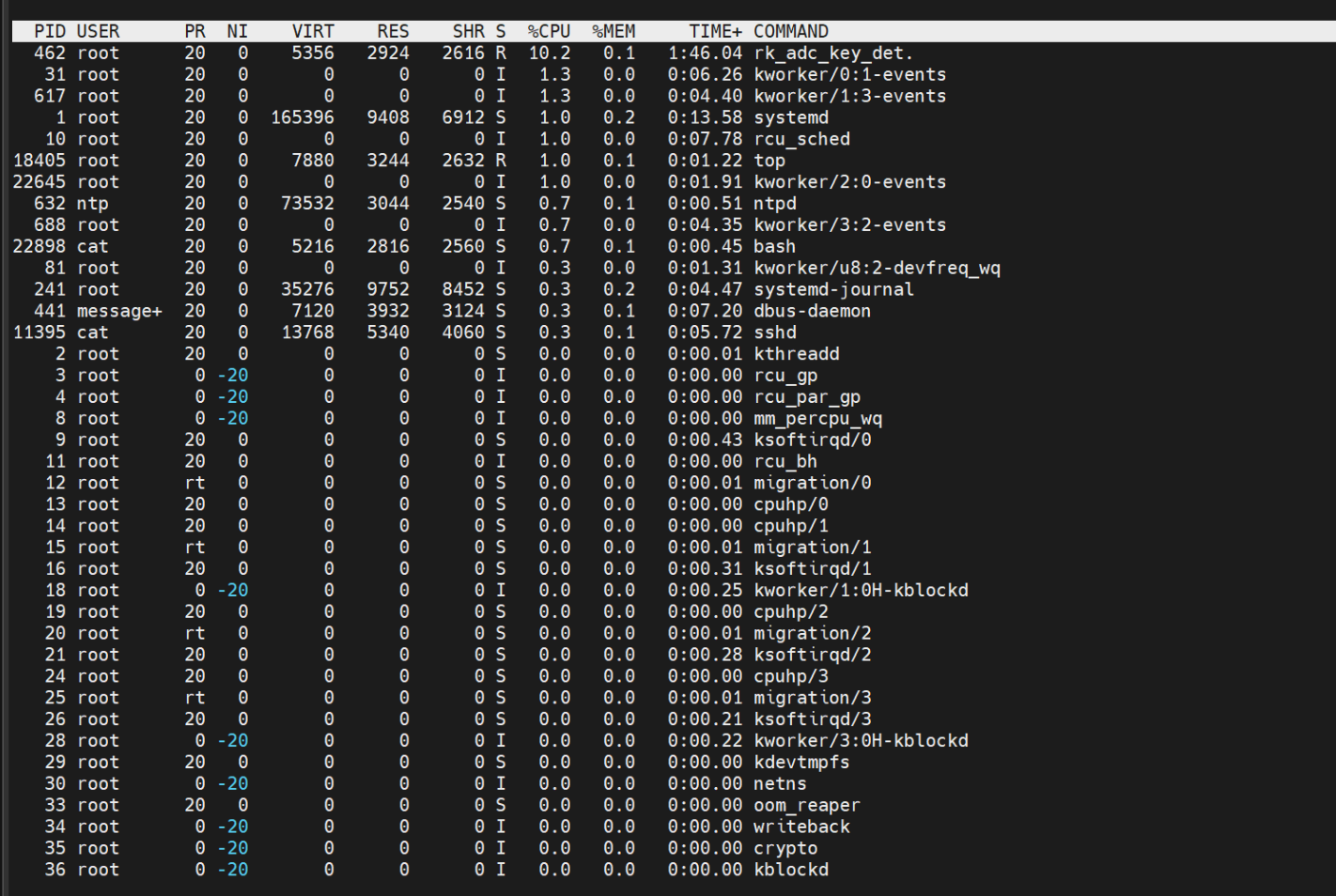Viewport: 1336px width, 896px height.
Task: Click the migration/1 command entry
Action: (812, 548)
